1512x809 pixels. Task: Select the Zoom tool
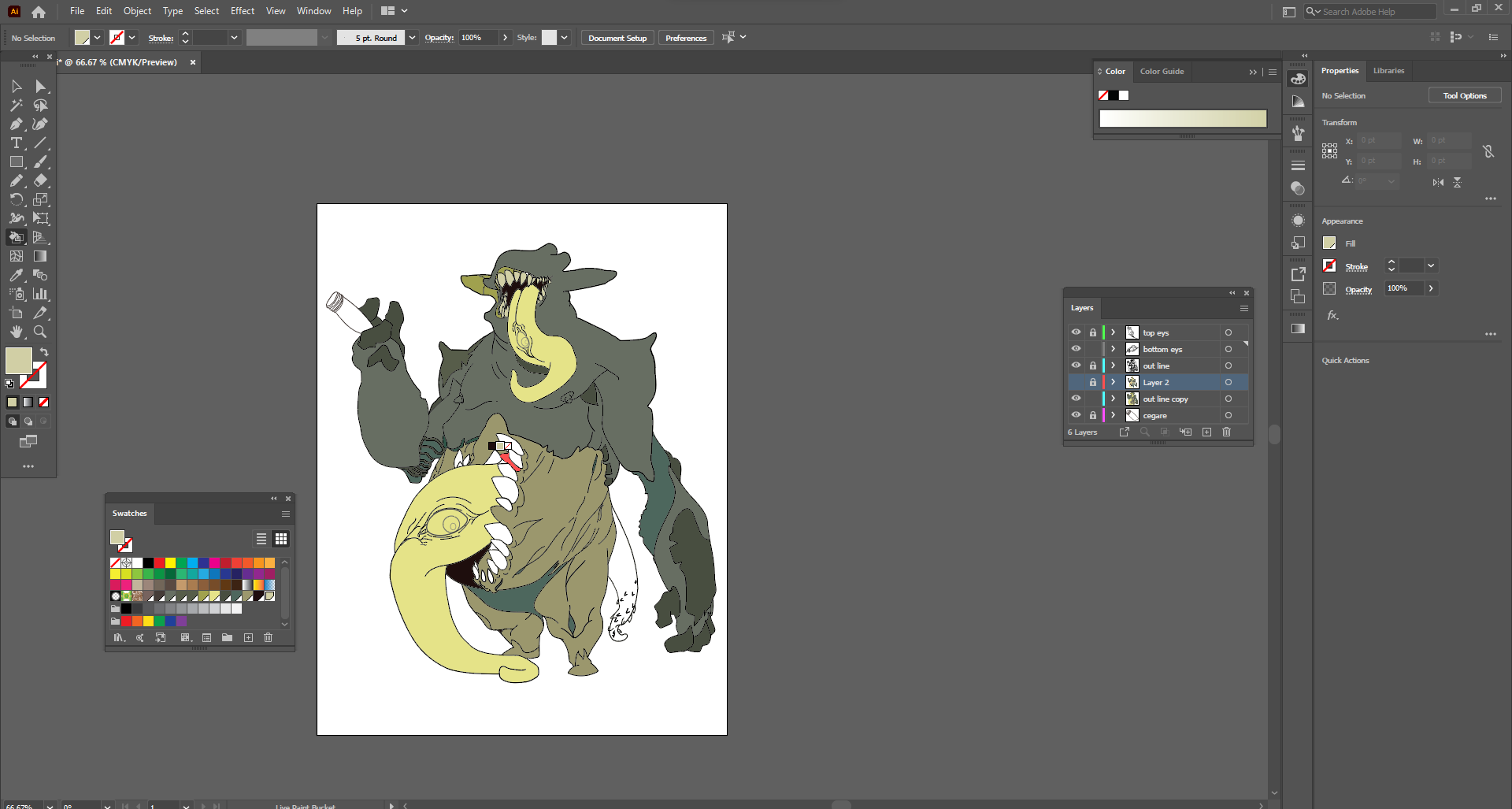click(40, 332)
